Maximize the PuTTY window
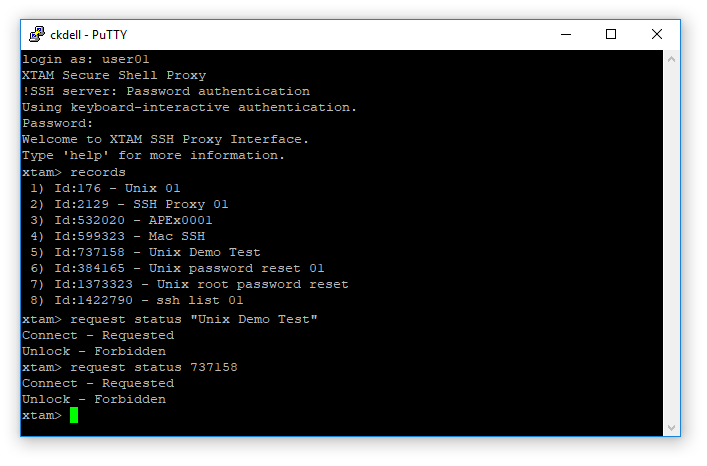The height and width of the screenshot is (466, 707). (611, 34)
